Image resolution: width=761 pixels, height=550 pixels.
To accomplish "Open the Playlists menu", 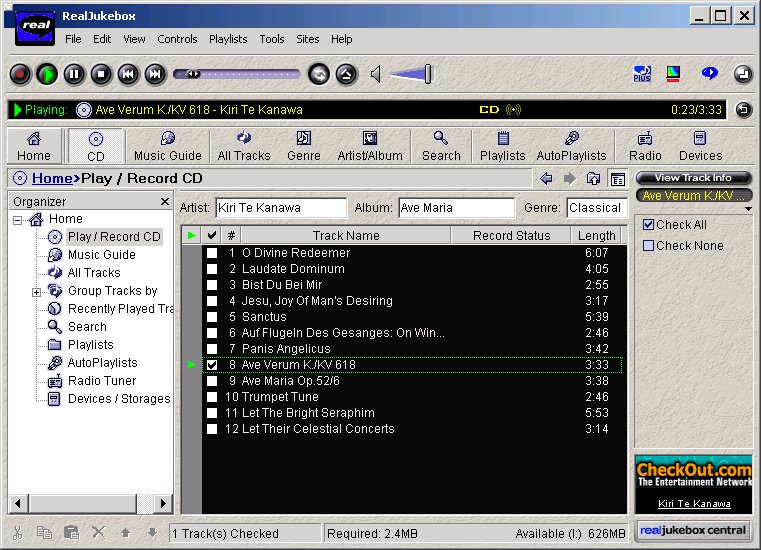I will [x=228, y=39].
